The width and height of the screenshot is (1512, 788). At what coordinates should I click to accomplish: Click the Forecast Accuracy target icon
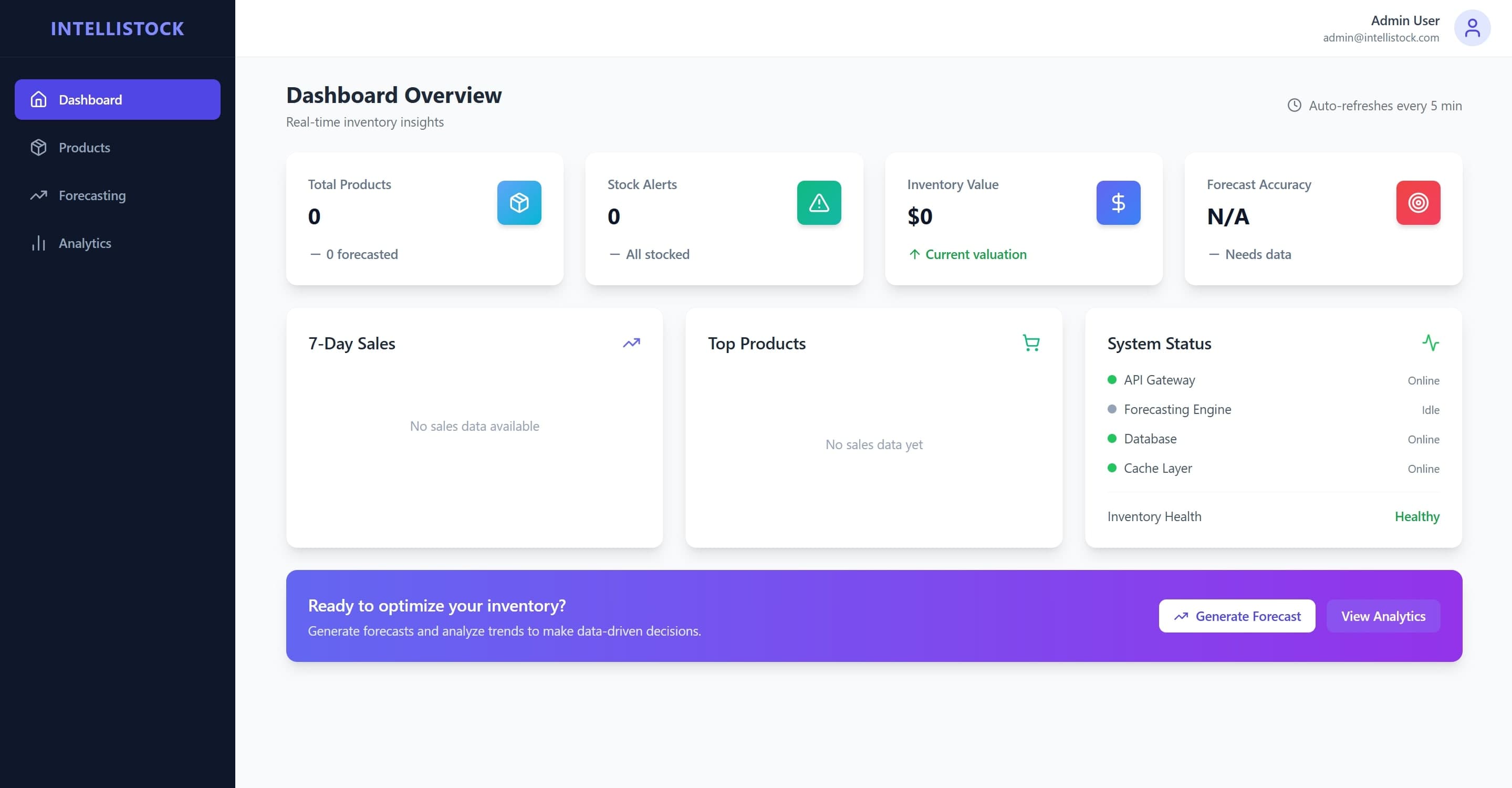coord(1417,203)
